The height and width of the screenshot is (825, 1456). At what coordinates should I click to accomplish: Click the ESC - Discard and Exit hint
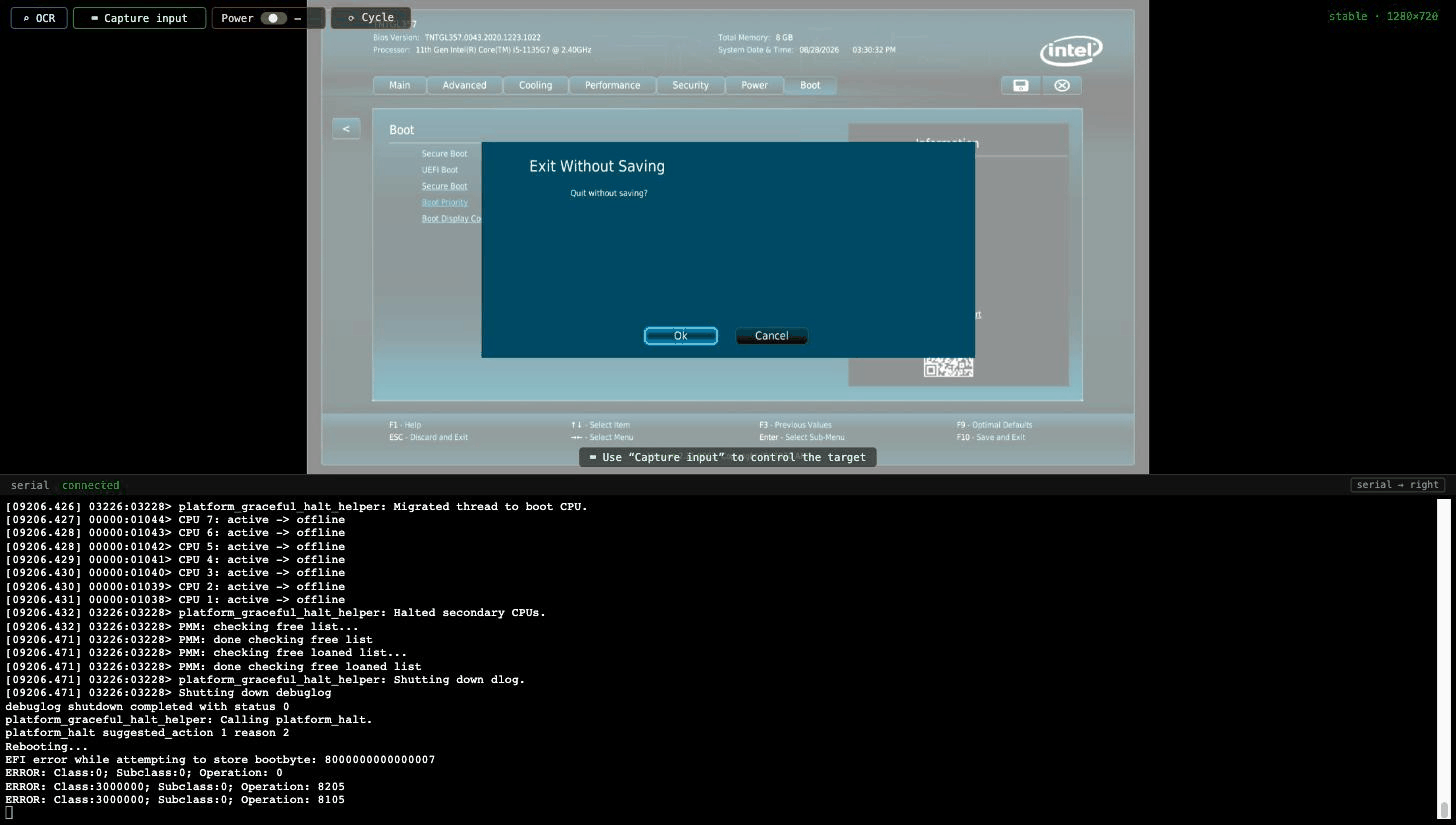[x=428, y=437]
